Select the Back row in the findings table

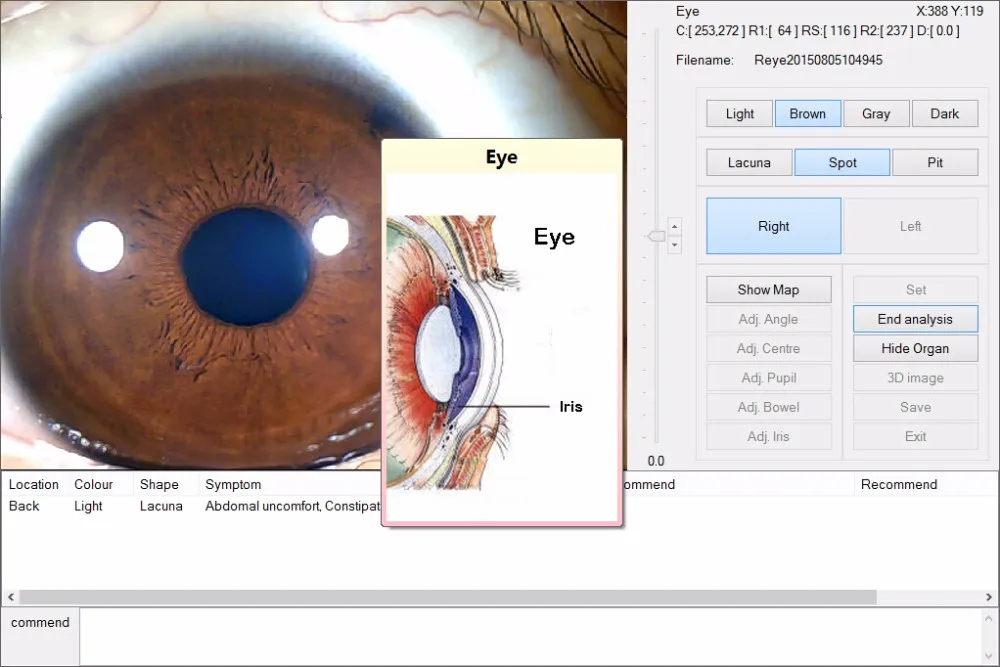(x=24, y=506)
